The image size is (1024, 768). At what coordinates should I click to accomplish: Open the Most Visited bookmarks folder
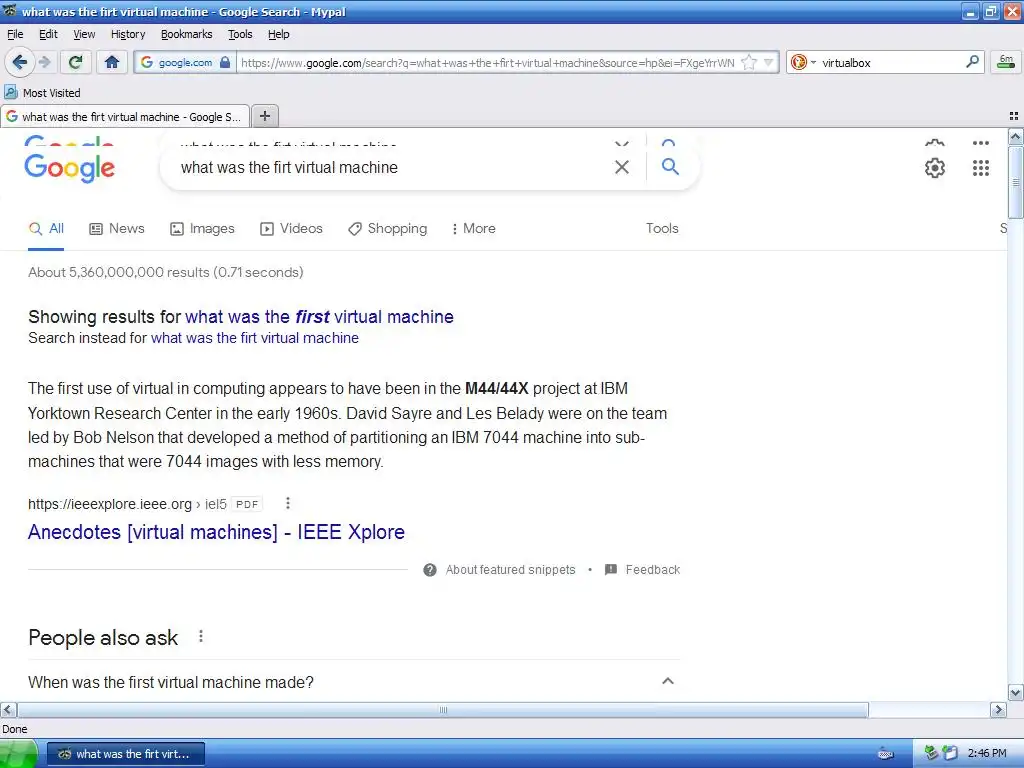click(42, 93)
